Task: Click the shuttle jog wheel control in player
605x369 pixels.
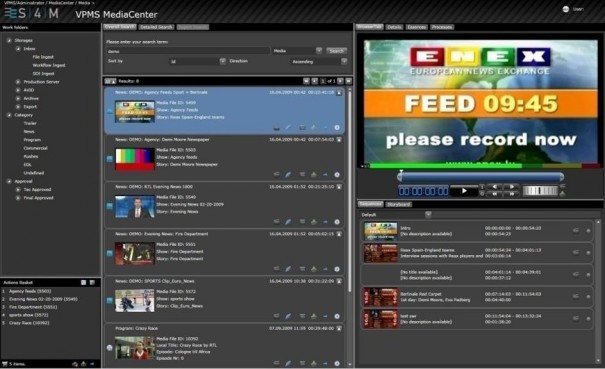Action: click(540, 191)
